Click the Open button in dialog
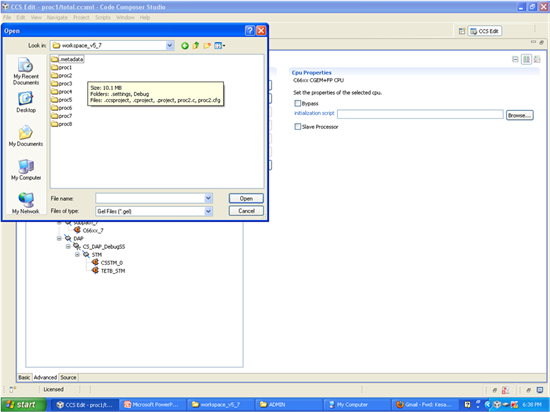This screenshot has width=550, height=412. (x=246, y=198)
